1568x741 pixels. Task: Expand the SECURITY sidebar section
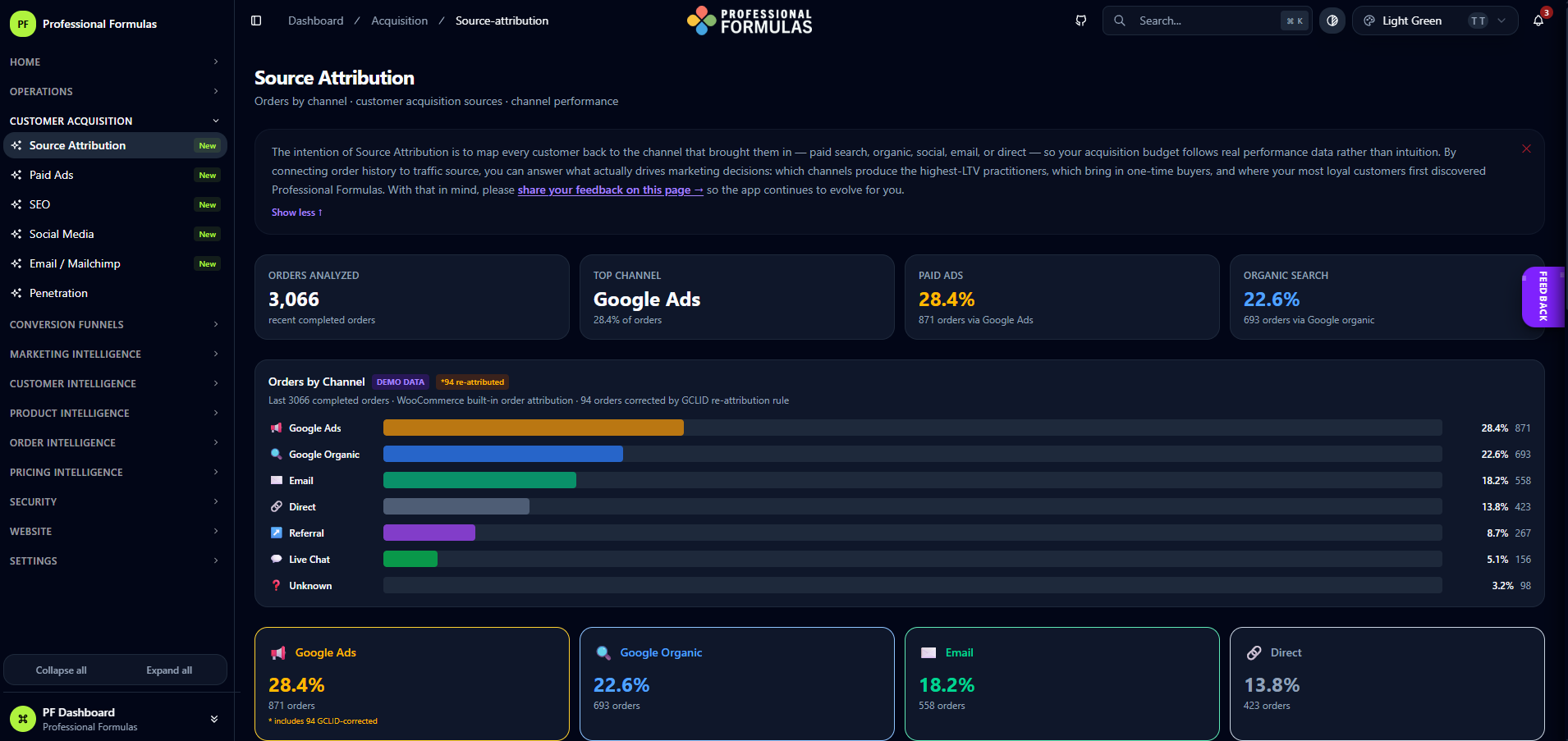click(114, 501)
